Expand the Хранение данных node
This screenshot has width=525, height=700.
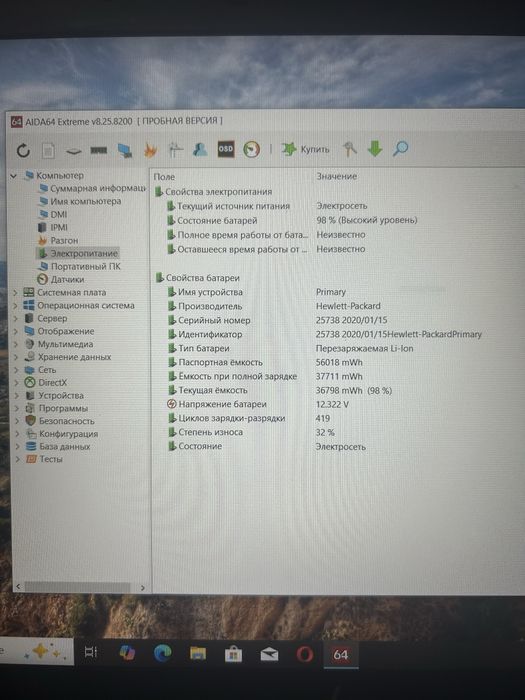(x=16, y=357)
